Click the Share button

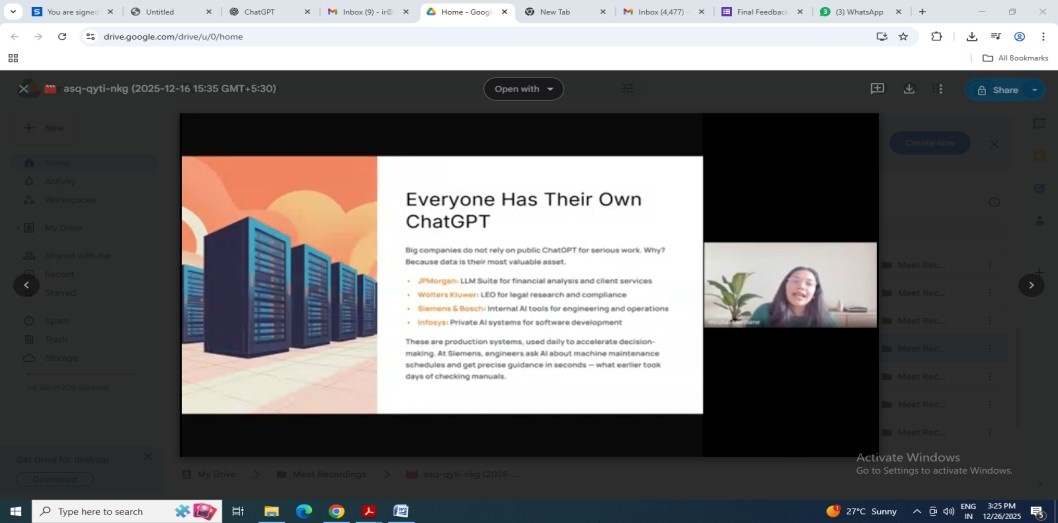(x=997, y=90)
